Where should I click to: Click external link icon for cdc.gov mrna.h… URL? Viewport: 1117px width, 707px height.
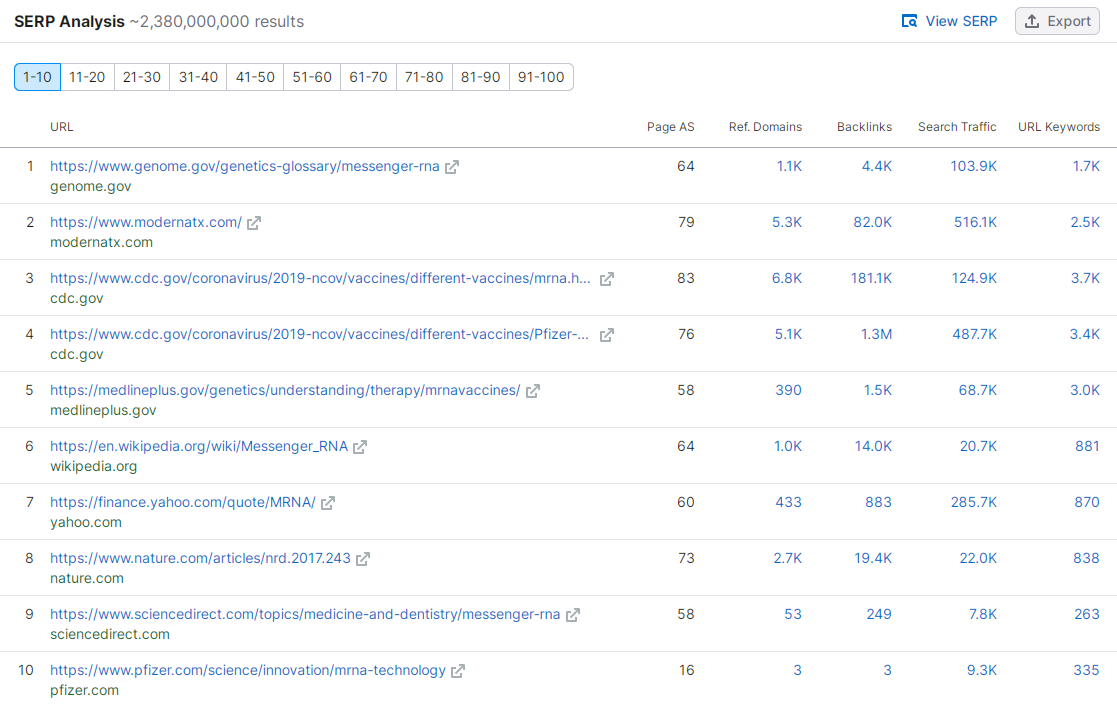click(607, 279)
